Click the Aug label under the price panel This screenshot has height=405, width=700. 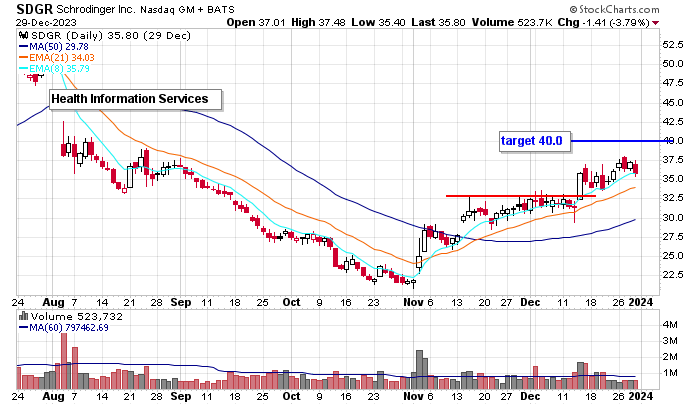tap(54, 303)
